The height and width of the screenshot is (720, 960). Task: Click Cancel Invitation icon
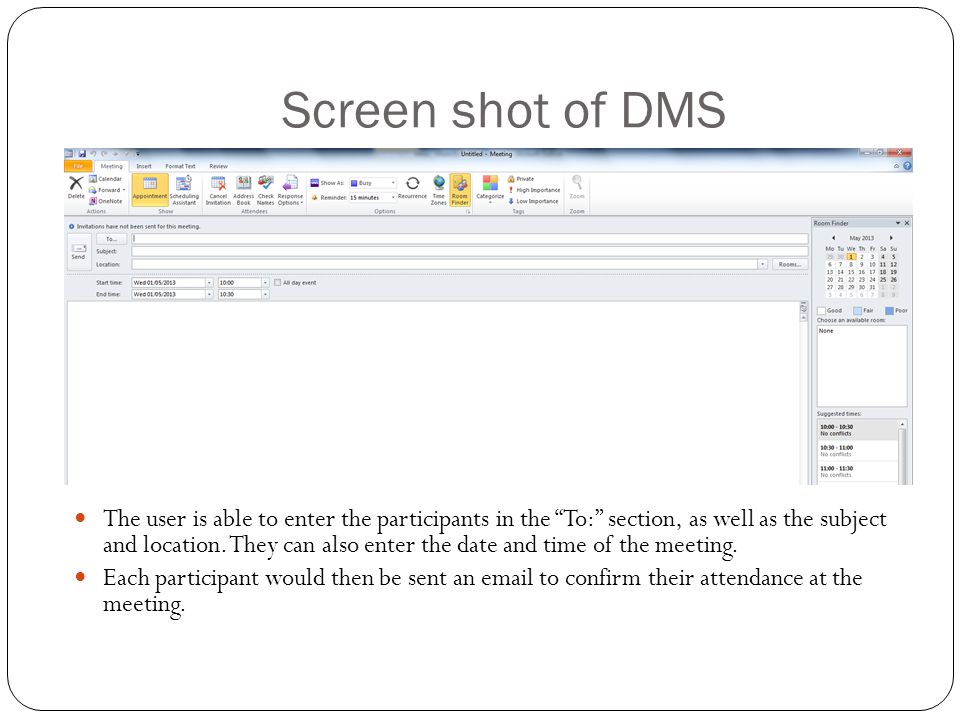[x=218, y=190]
